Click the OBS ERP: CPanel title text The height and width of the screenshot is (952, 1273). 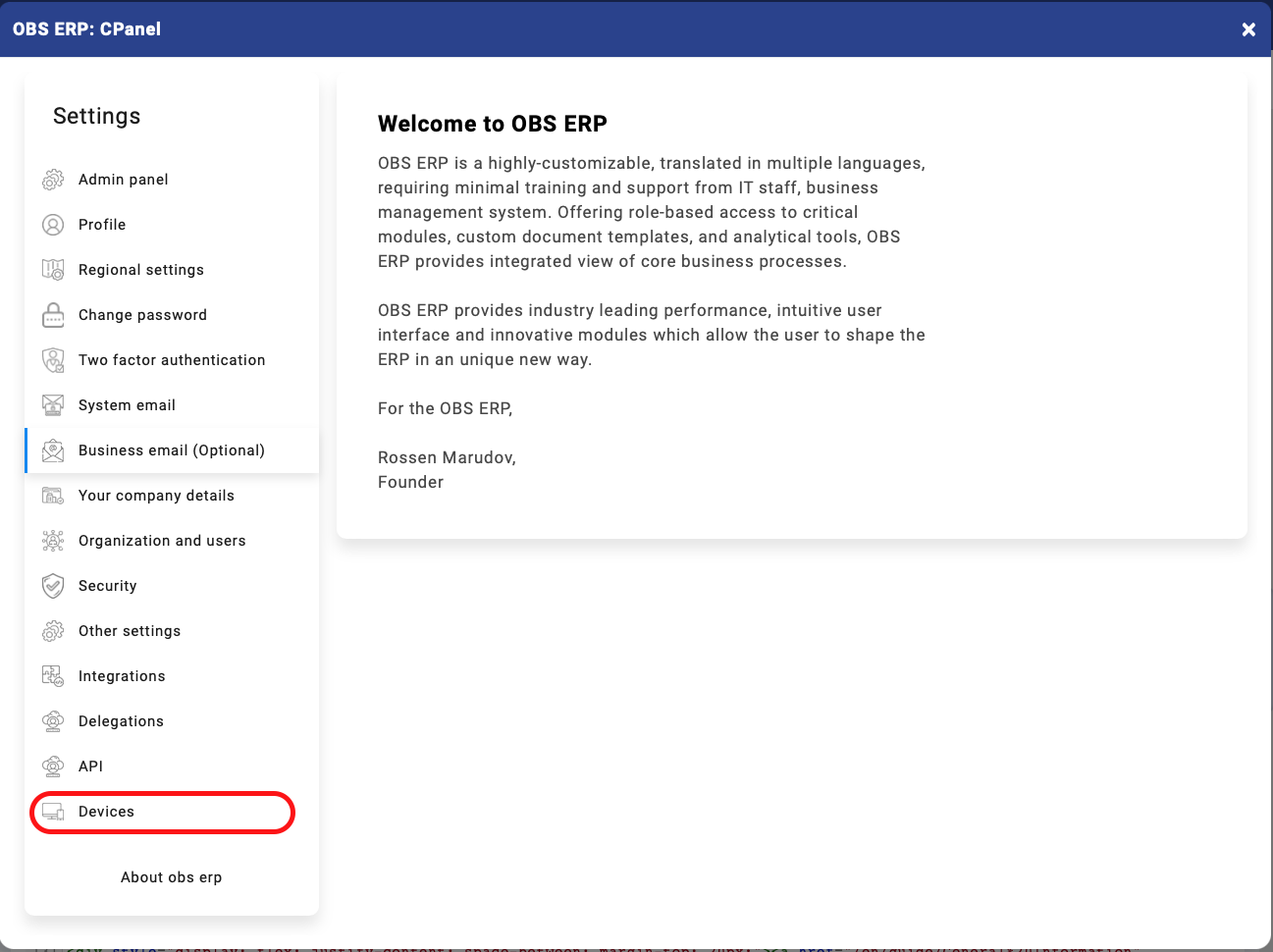coord(86,28)
